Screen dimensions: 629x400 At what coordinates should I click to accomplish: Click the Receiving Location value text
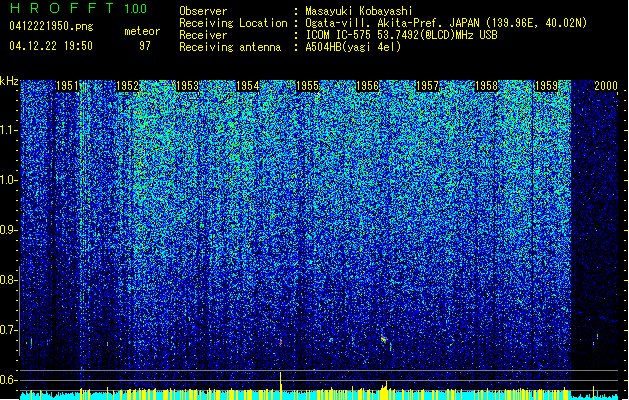446,23
